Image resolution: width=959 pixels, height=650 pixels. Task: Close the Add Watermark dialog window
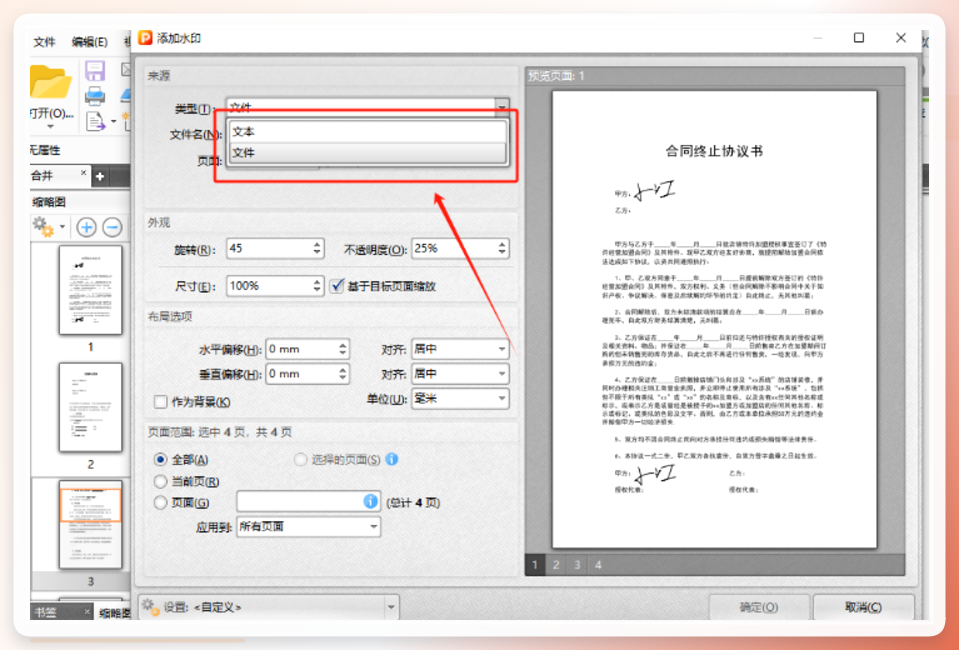[x=901, y=38]
